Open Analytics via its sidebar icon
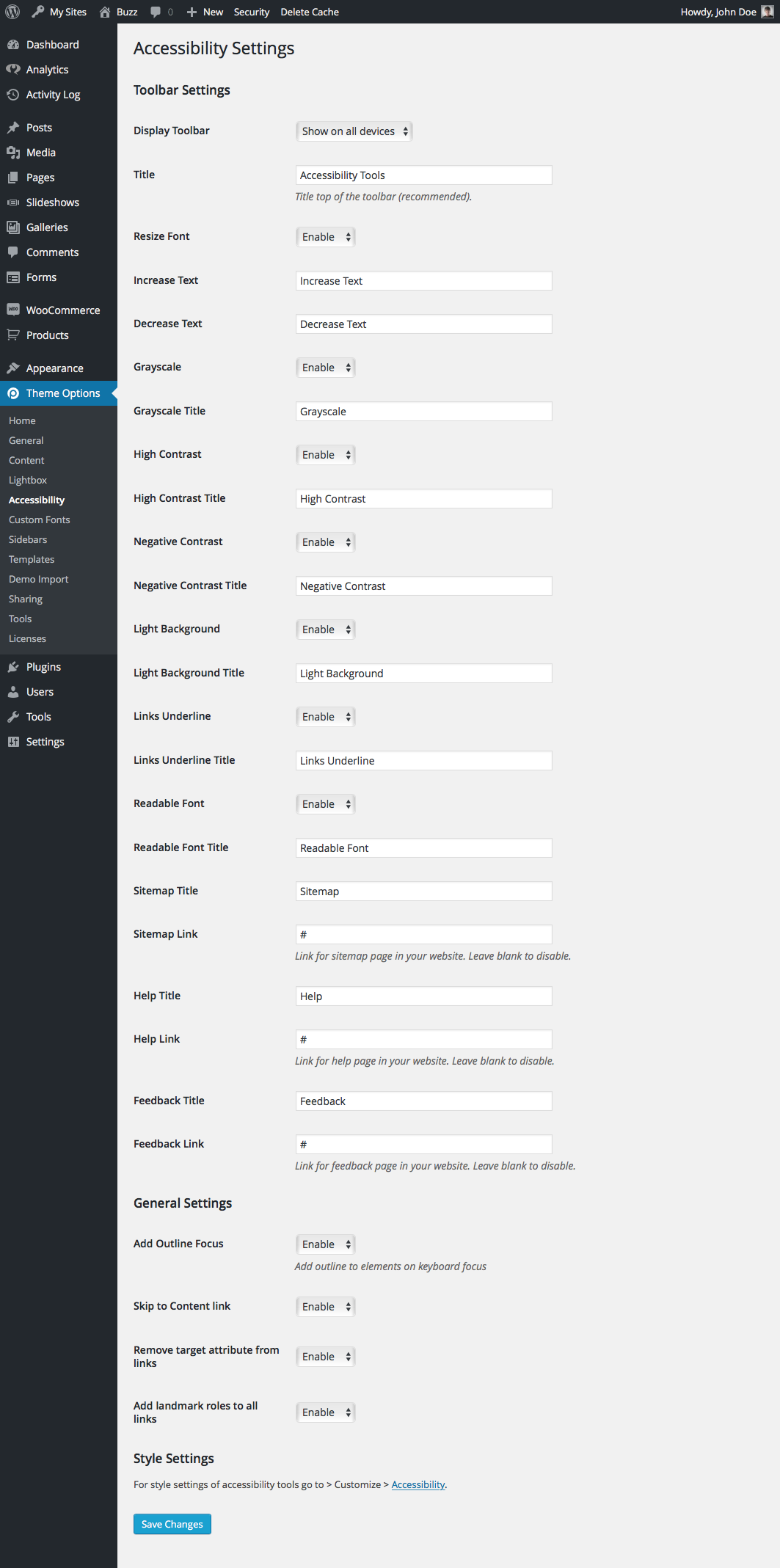Image resolution: width=780 pixels, height=1568 pixels. pos(13,70)
